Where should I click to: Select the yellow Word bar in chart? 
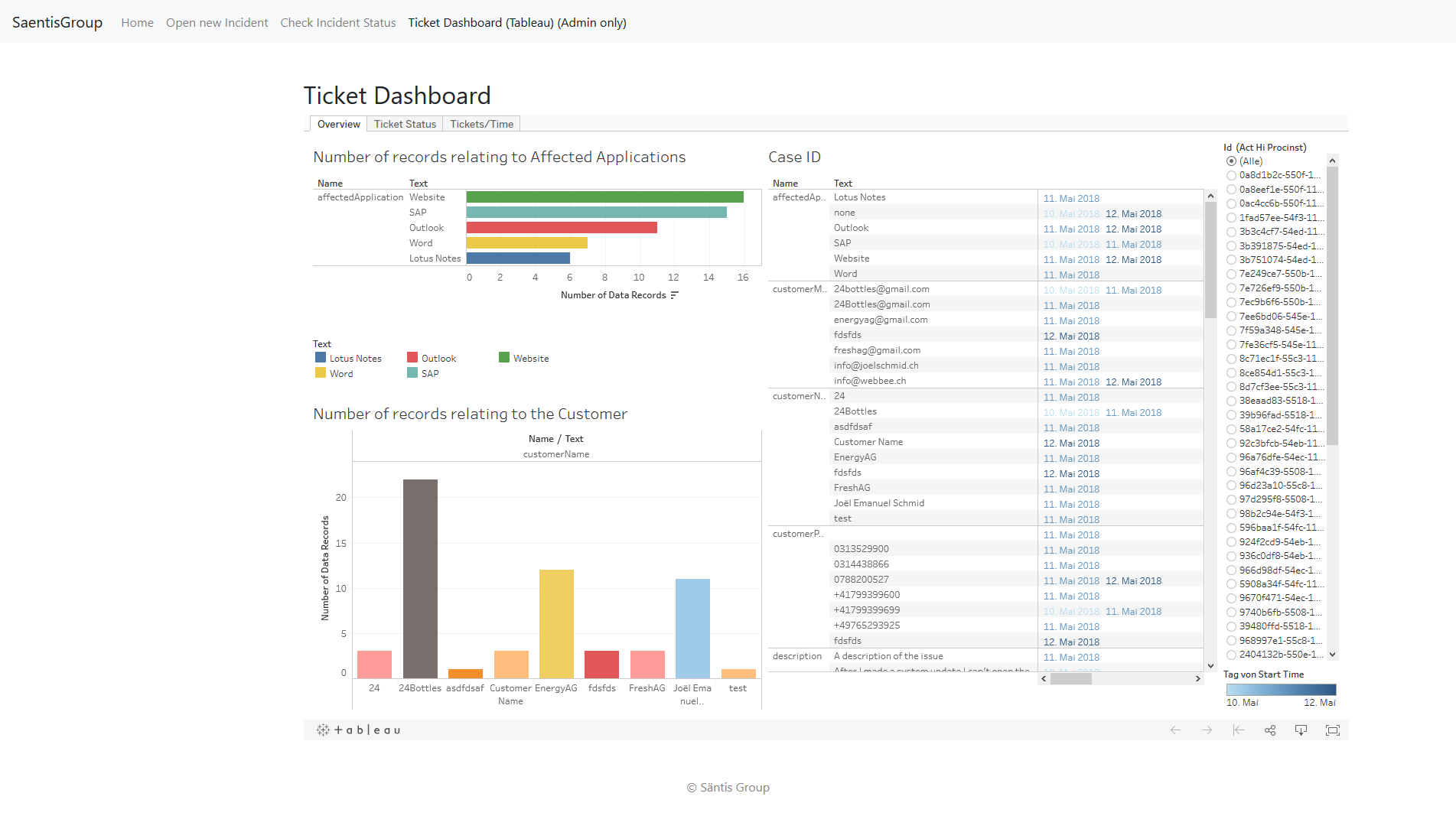[x=527, y=243]
